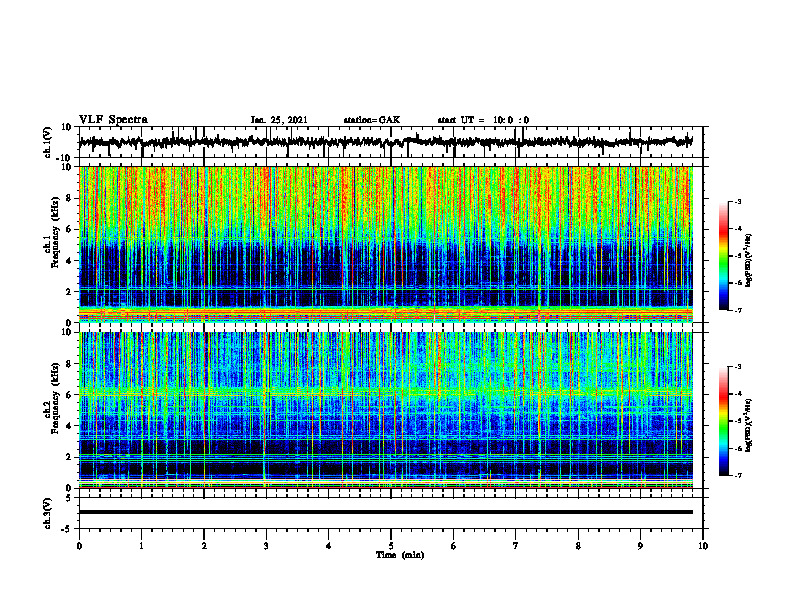Click the 'Time (min)' axis label
The image size is (792, 612).
point(400,555)
